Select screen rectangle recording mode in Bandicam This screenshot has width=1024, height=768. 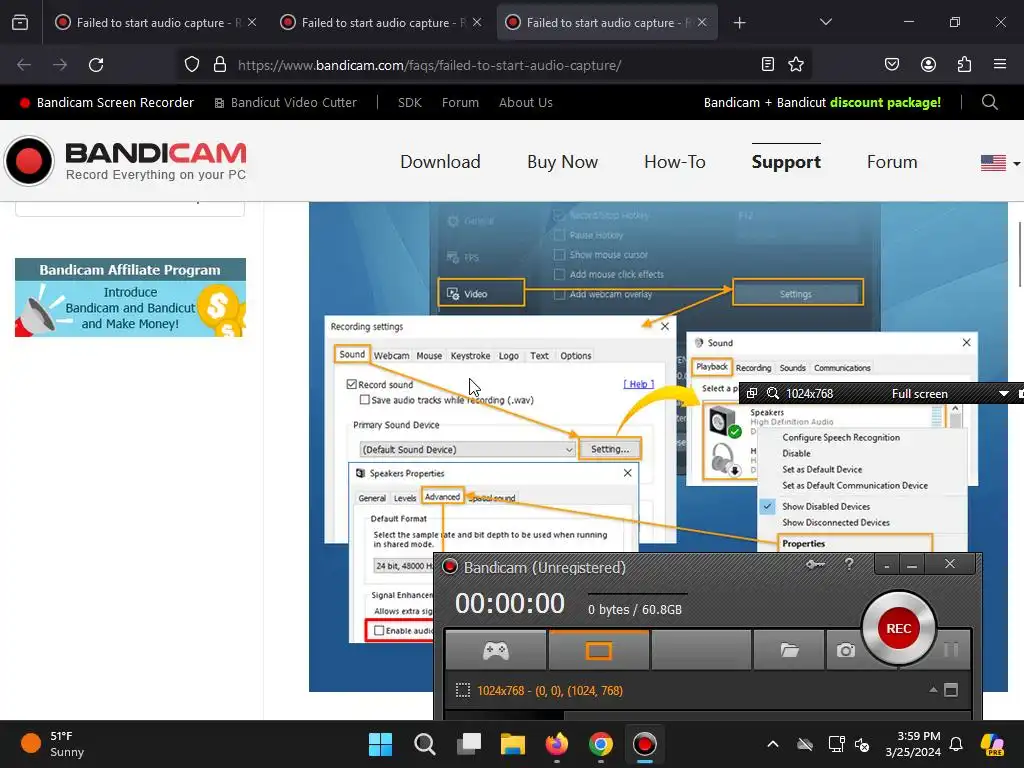[x=599, y=650]
